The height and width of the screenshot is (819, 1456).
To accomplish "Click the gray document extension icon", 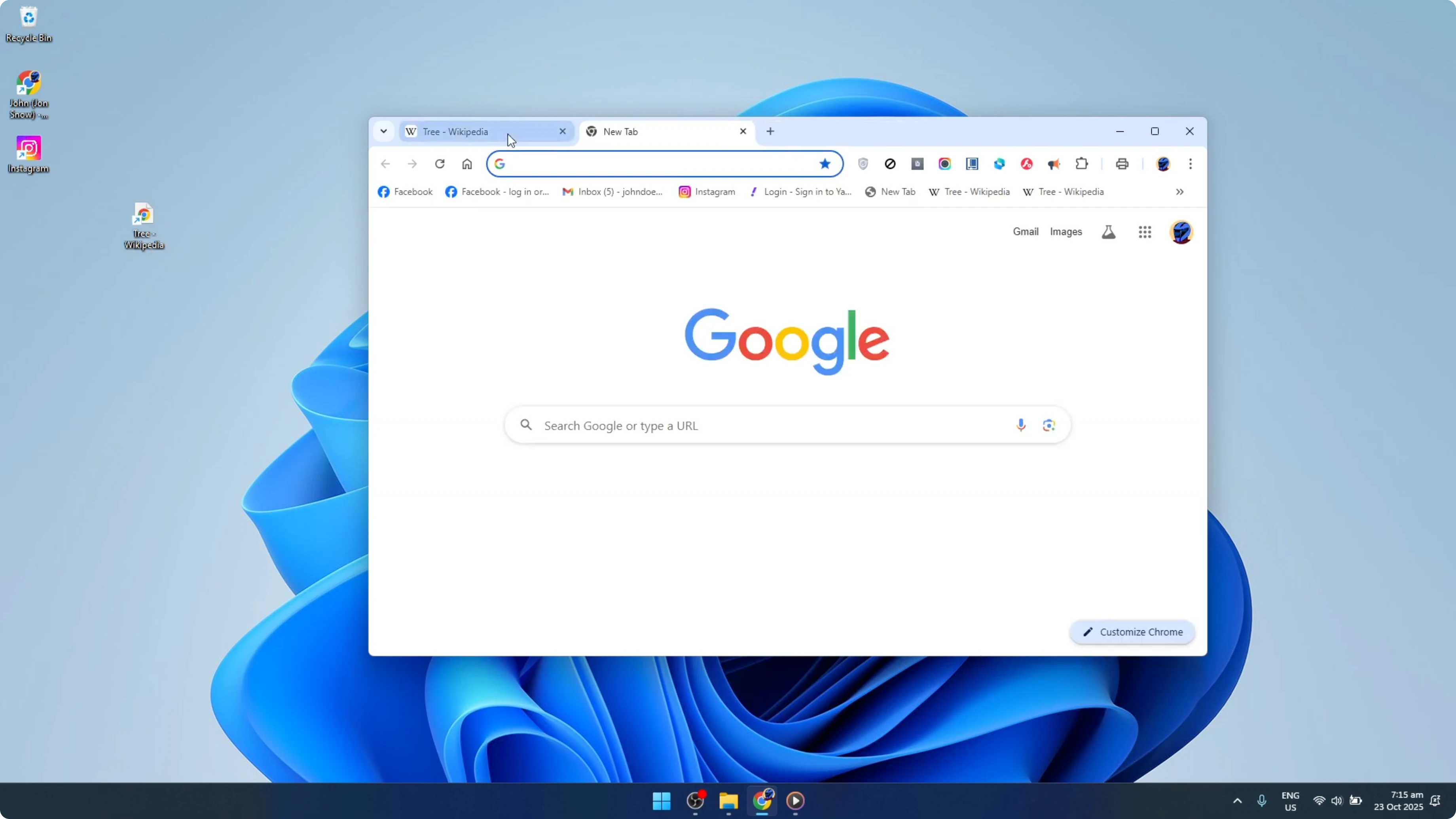I will (918, 164).
